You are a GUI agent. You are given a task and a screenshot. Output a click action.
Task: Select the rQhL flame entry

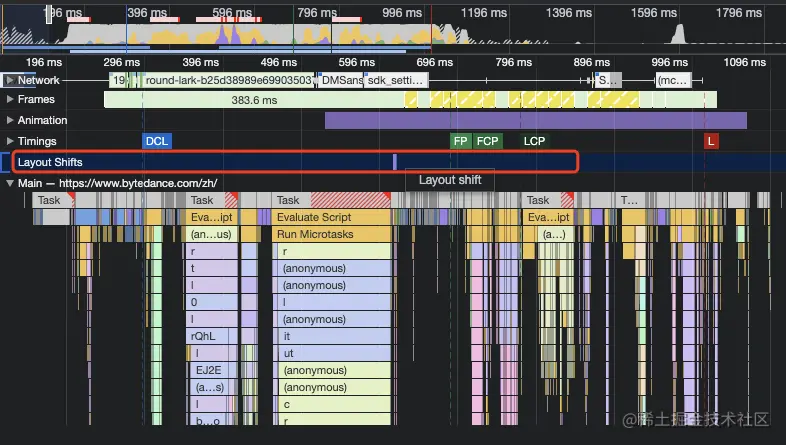(x=207, y=336)
